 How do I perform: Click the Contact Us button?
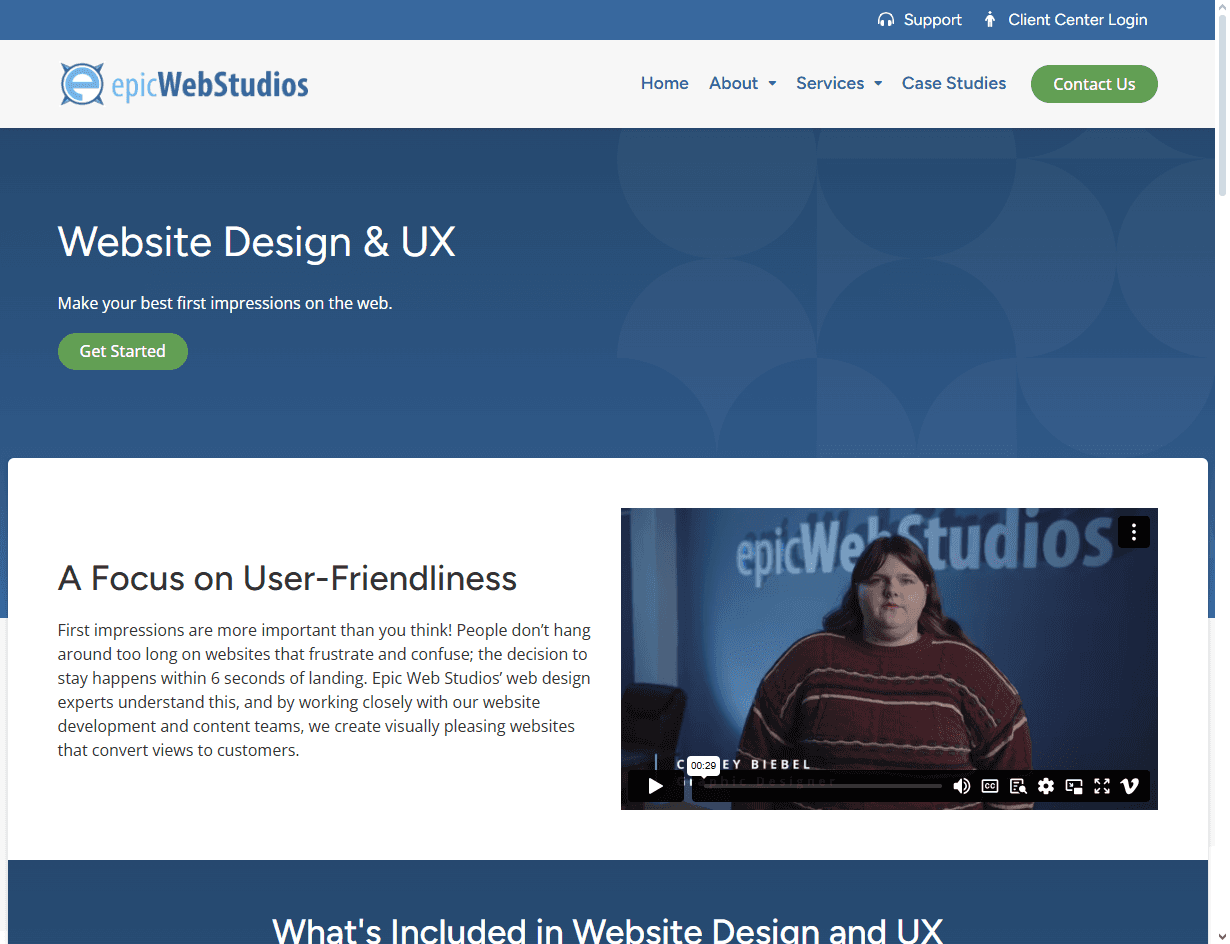coord(1094,84)
